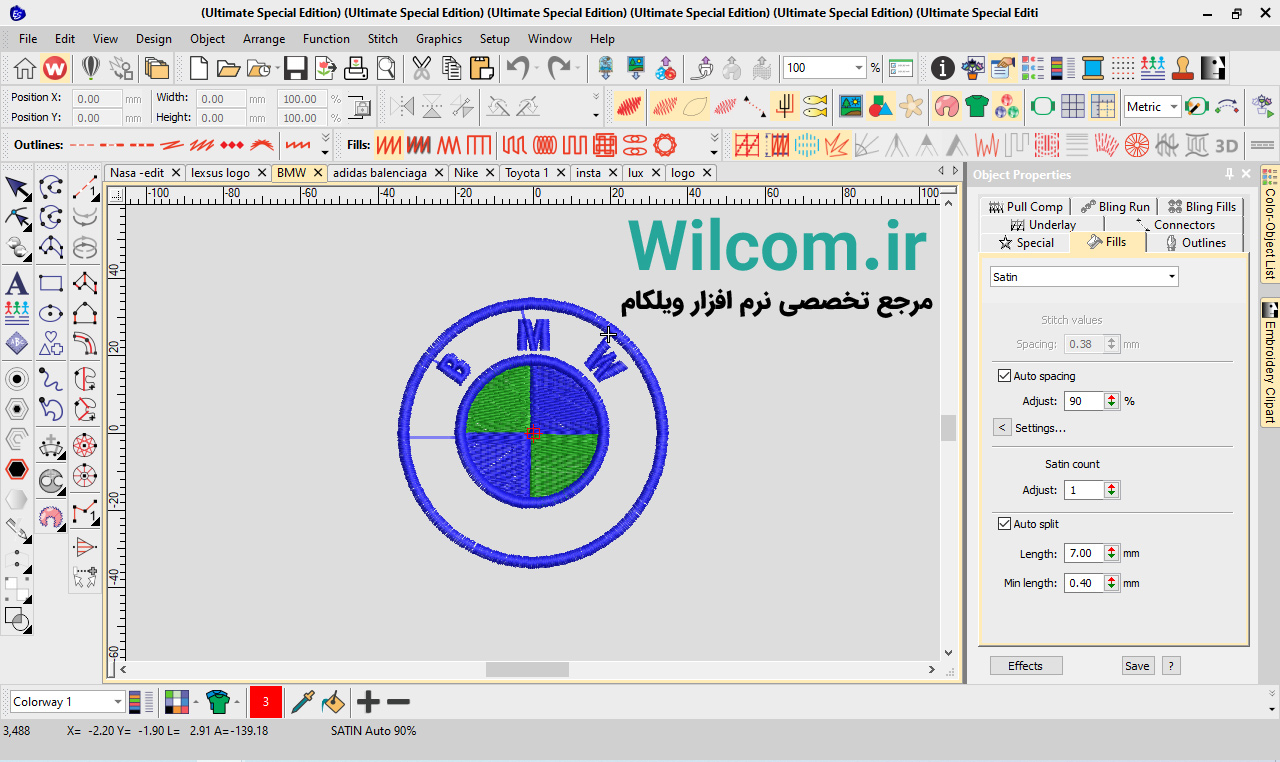1280x762 pixels.
Task: Choose the rectangle shape tool
Action: (x=51, y=283)
